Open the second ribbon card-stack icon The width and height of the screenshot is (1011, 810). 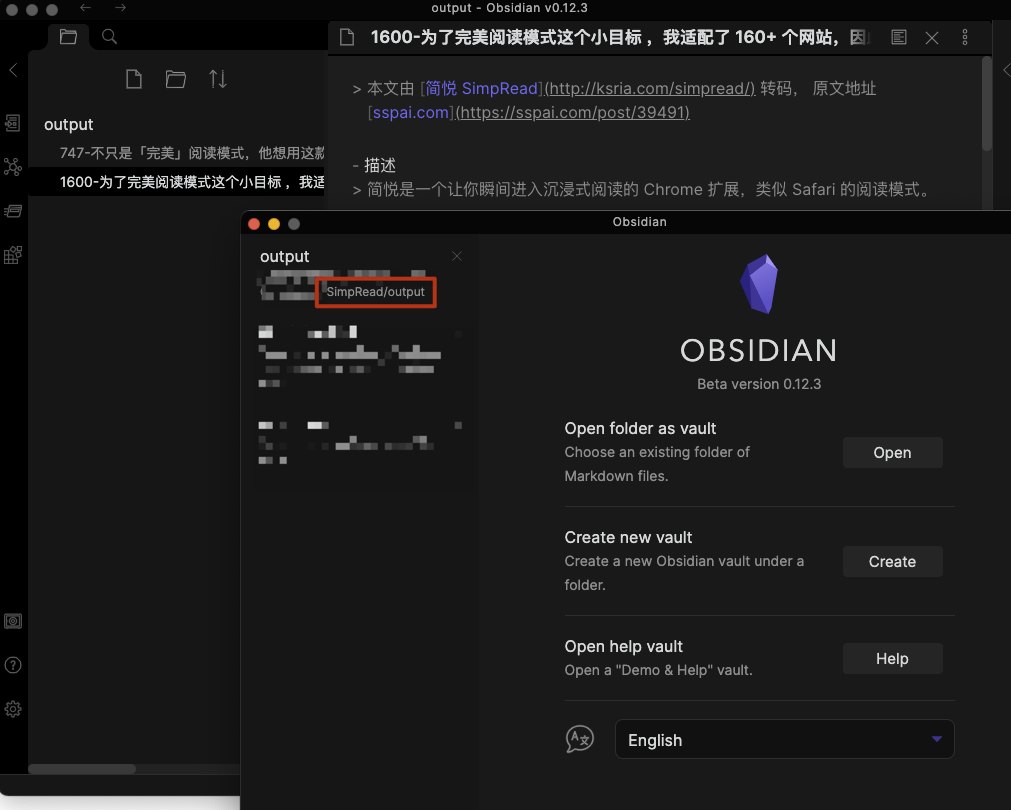(13, 212)
